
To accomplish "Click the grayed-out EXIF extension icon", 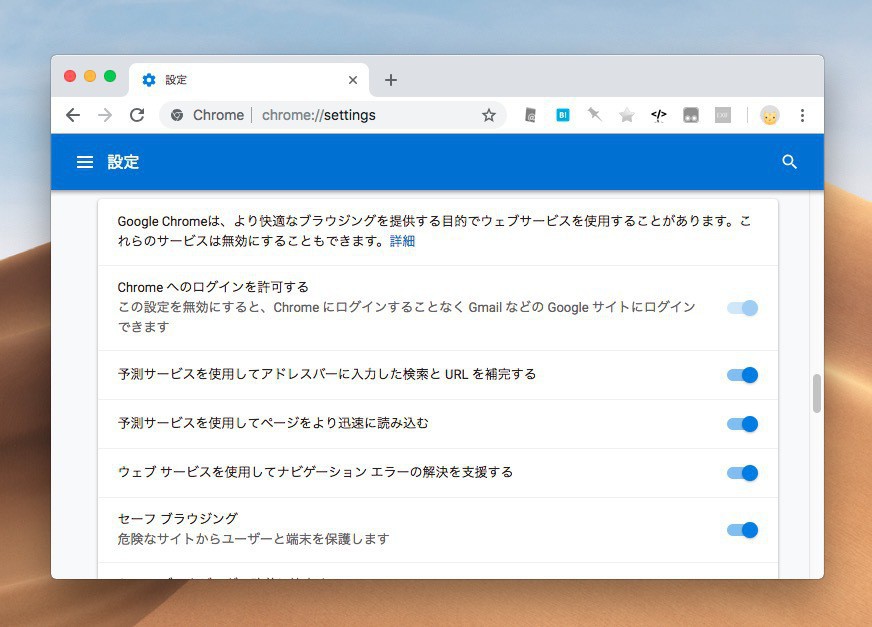I will click(x=722, y=115).
